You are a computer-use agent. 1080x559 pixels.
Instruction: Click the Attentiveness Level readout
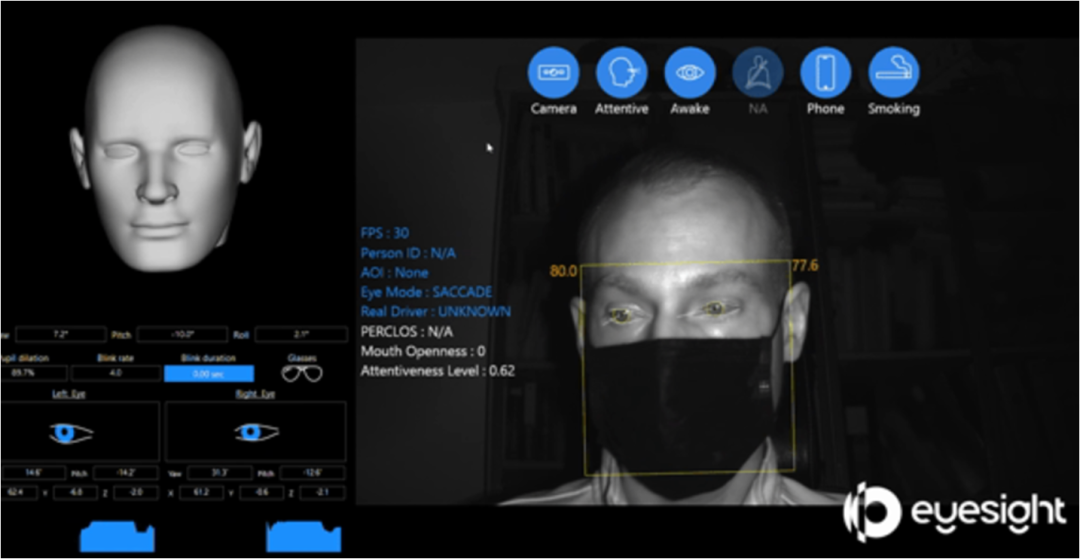tap(437, 371)
